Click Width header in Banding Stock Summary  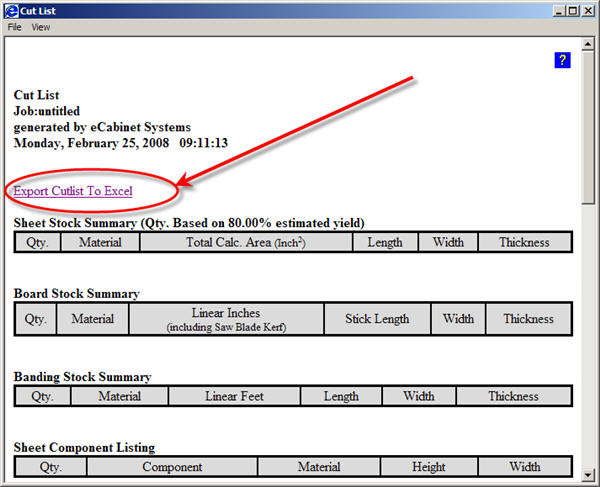click(x=419, y=396)
